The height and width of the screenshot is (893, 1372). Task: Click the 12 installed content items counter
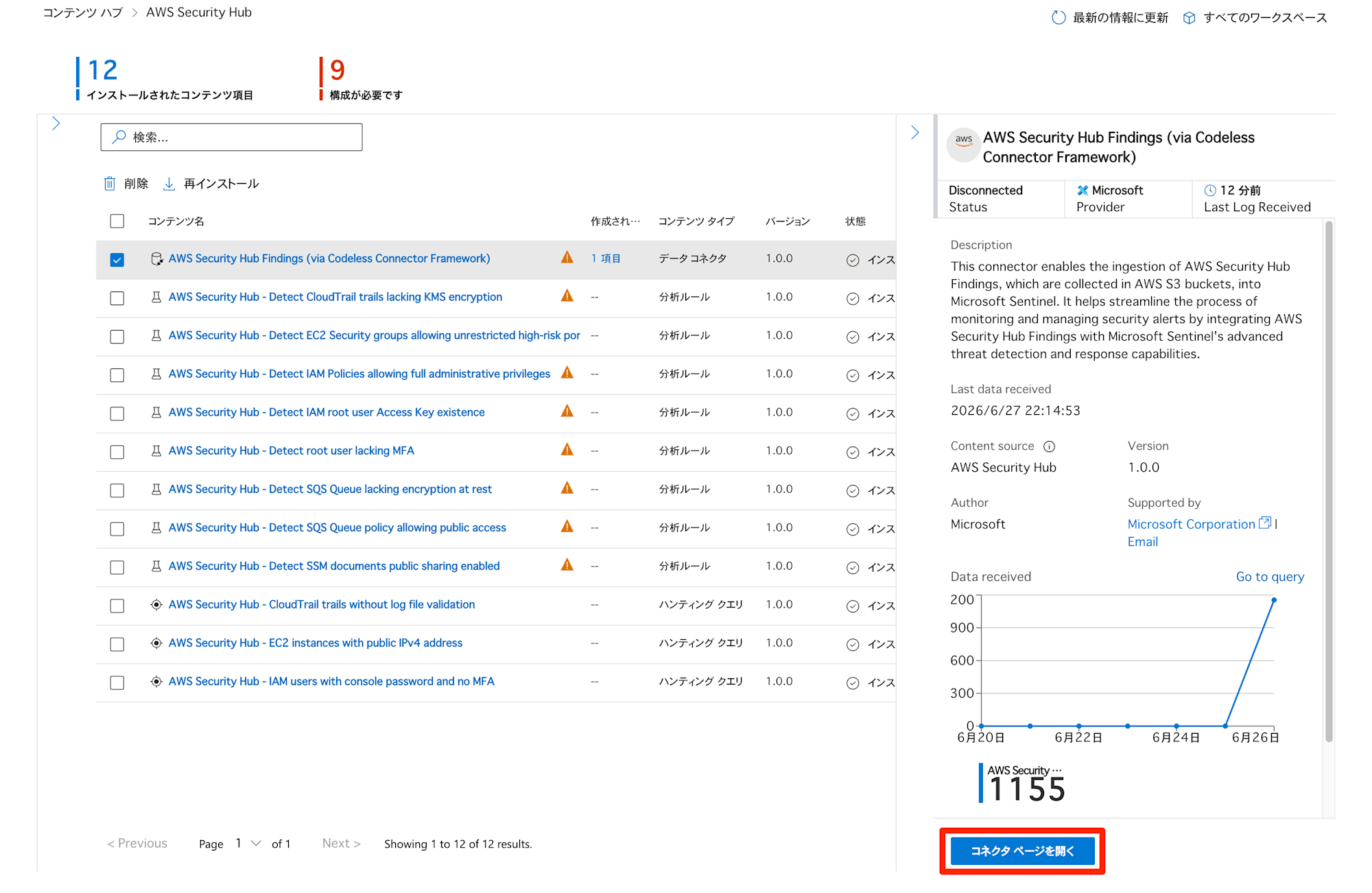click(x=165, y=79)
